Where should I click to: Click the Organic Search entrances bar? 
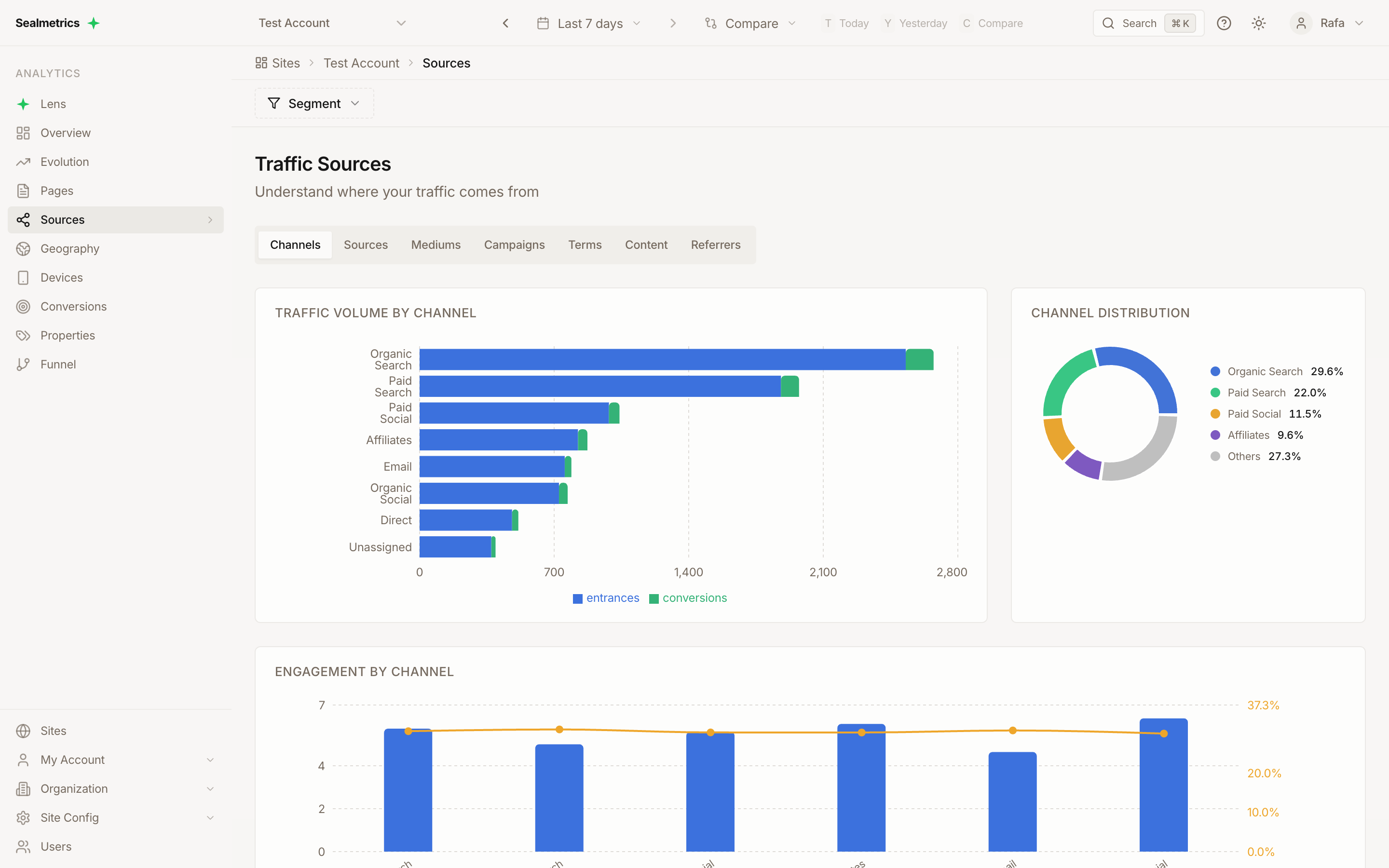(x=662, y=359)
